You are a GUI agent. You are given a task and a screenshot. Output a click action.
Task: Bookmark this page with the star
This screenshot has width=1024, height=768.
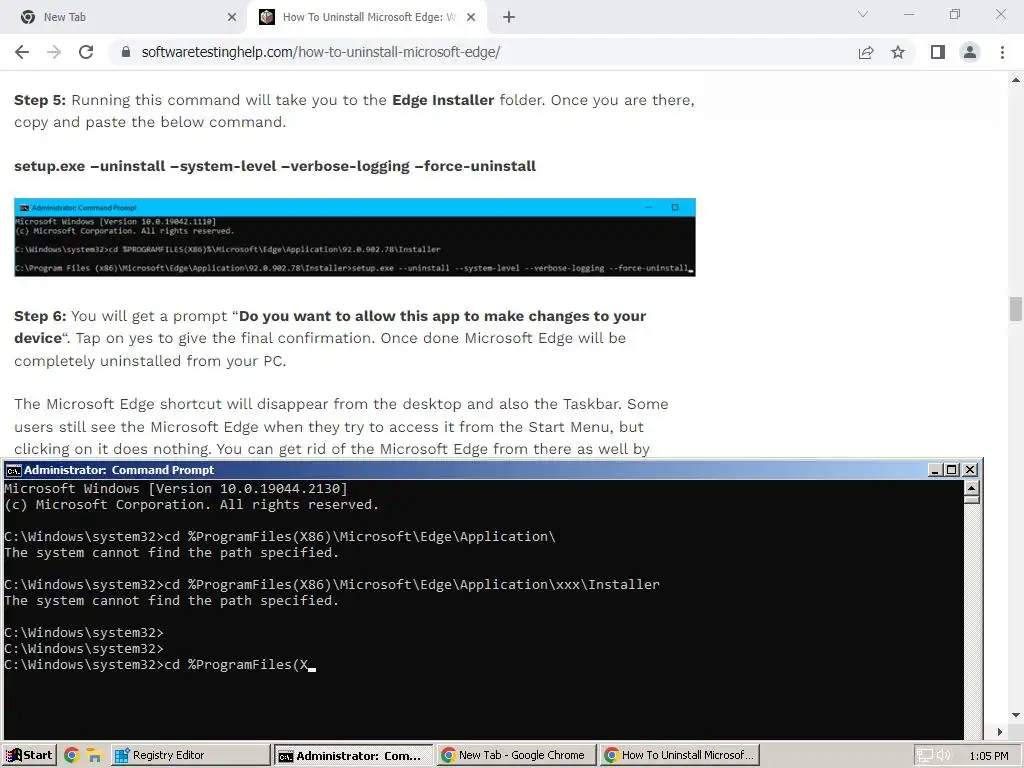coord(898,52)
